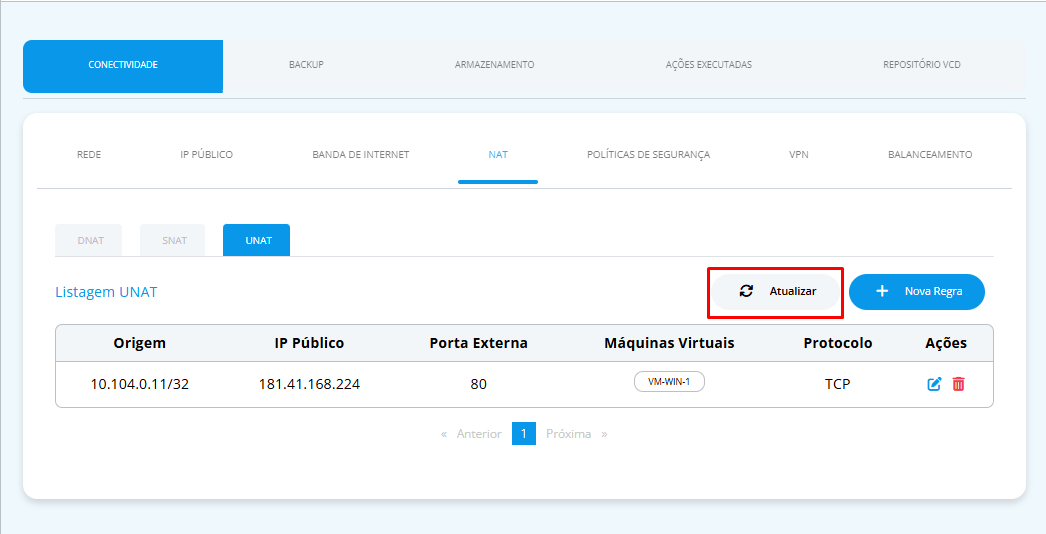The width and height of the screenshot is (1046, 534).
Task: Click the VM-WIN-1 machine tag
Action: pos(669,382)
